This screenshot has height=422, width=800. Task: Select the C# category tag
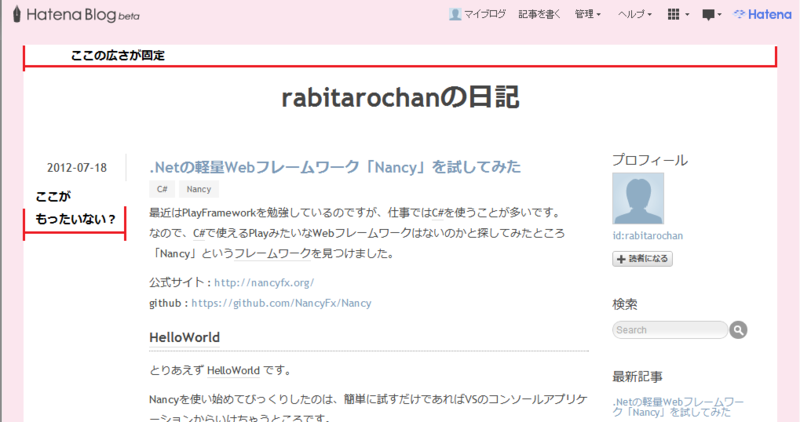pos(162,189)
